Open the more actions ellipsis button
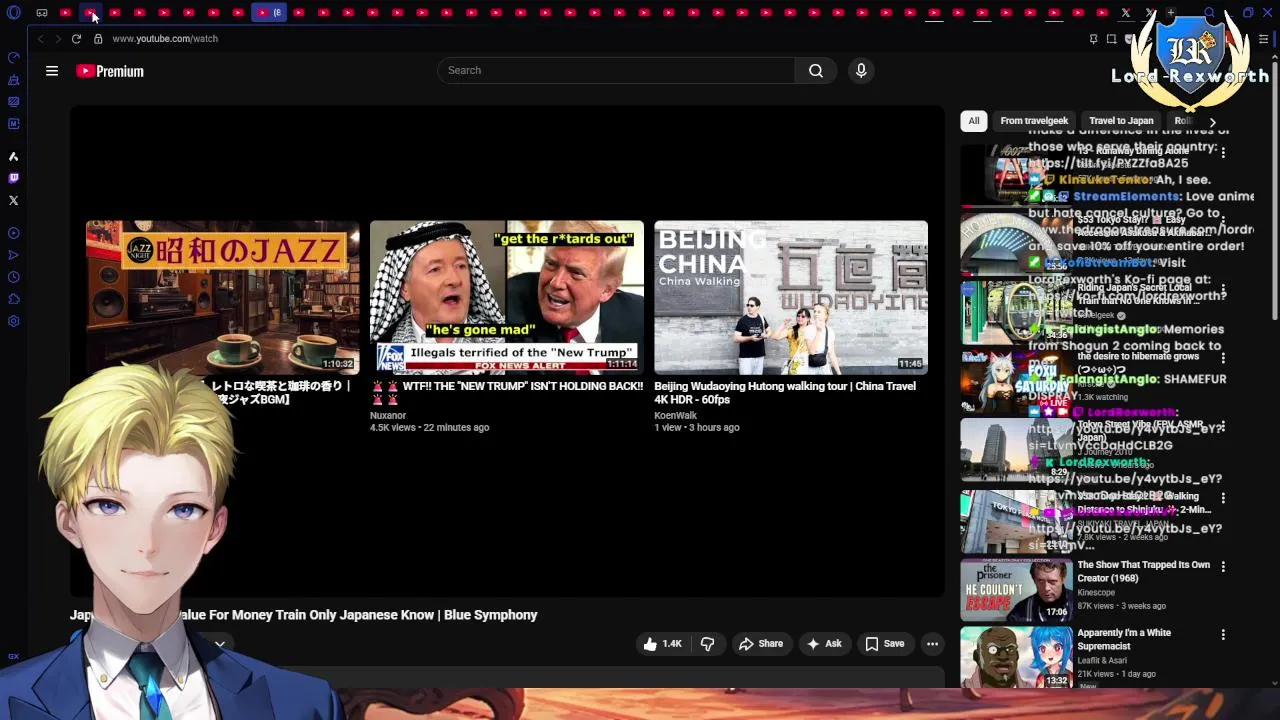The image size is (1280, 720). click(932, 644)
